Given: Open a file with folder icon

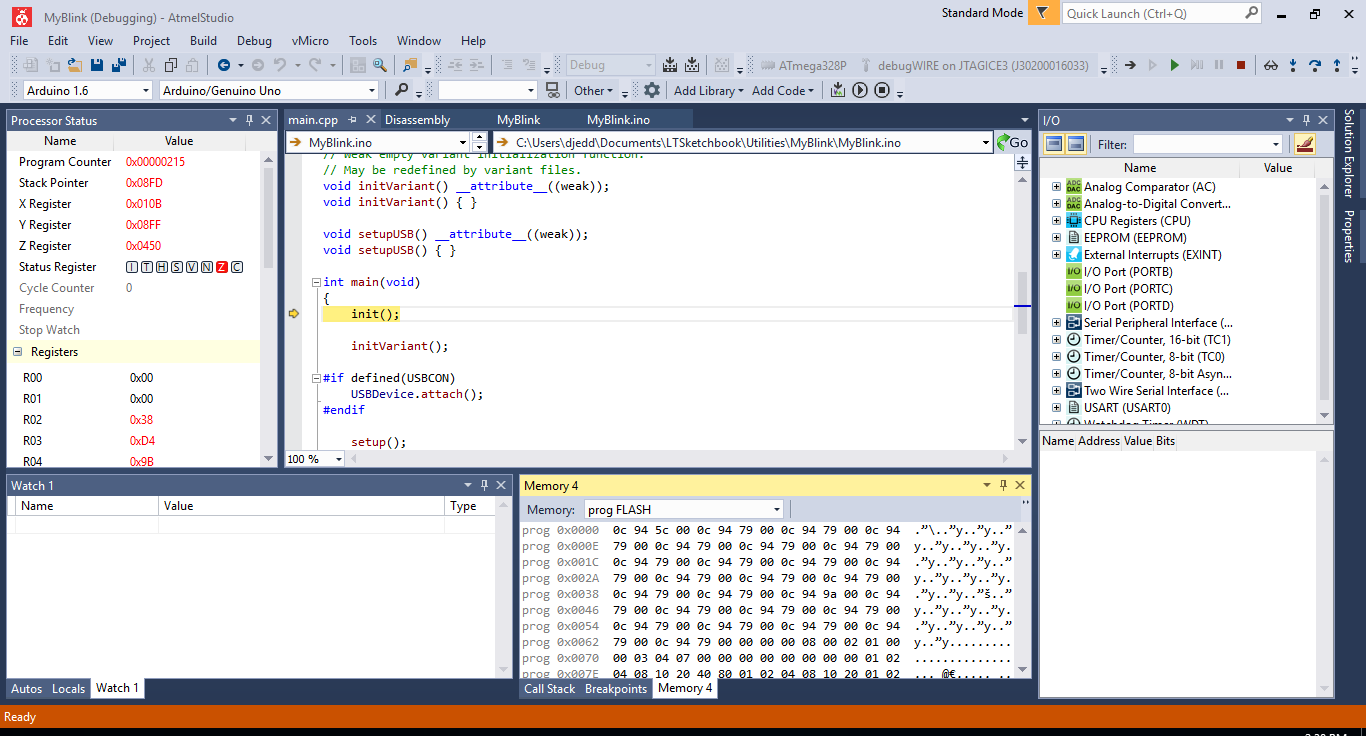Looking at the screenshot, I should [75, 65].
